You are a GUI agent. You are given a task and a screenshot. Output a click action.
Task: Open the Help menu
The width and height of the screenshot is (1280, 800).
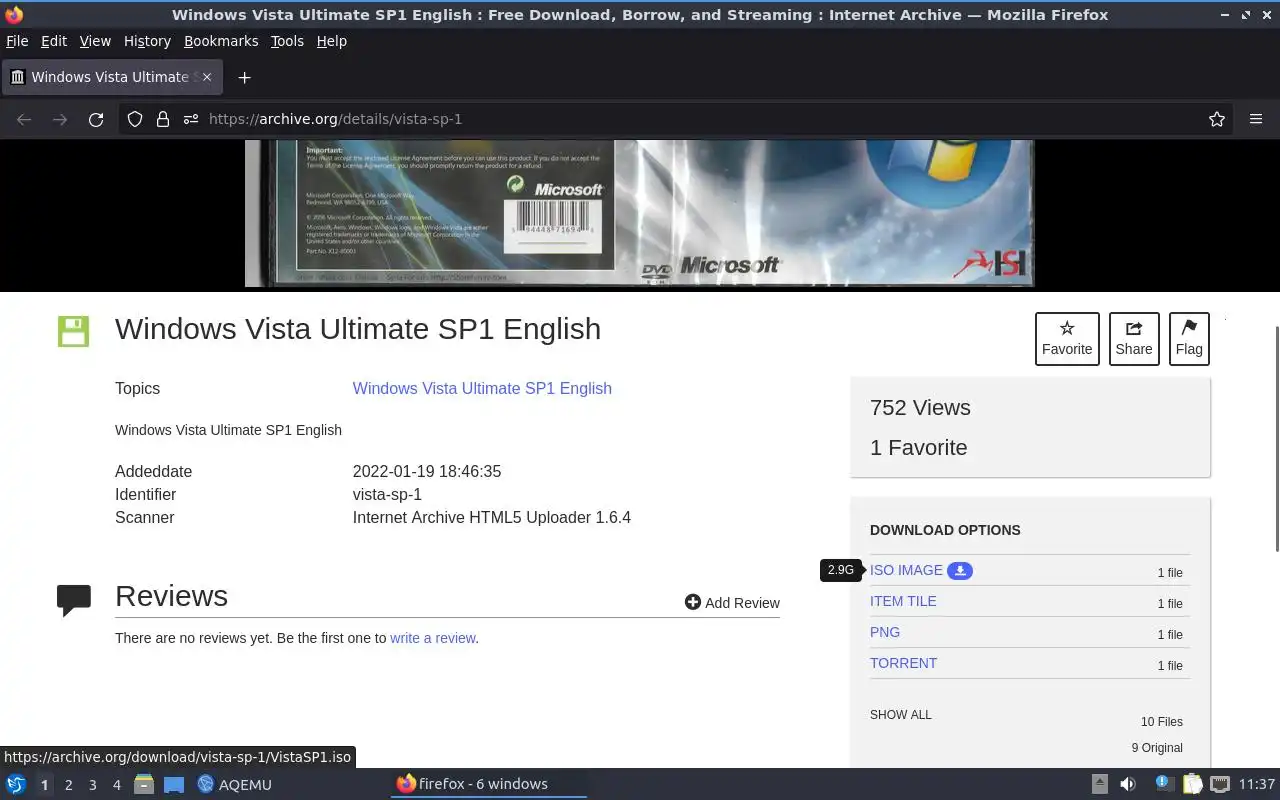point(331,41)
